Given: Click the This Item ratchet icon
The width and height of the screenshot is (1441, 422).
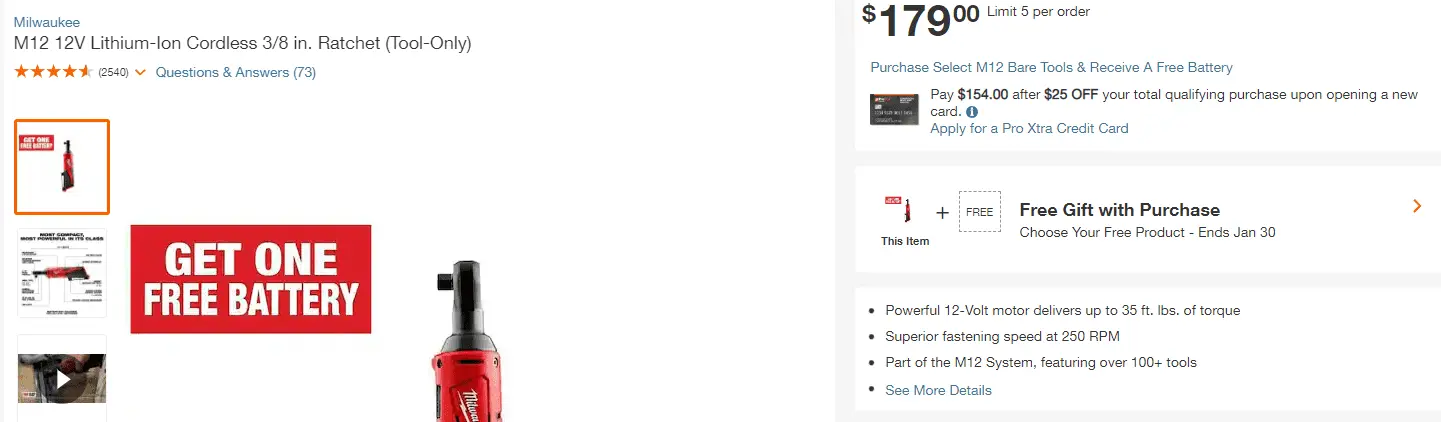Looking at the screenshot, I should click(904, 211).
